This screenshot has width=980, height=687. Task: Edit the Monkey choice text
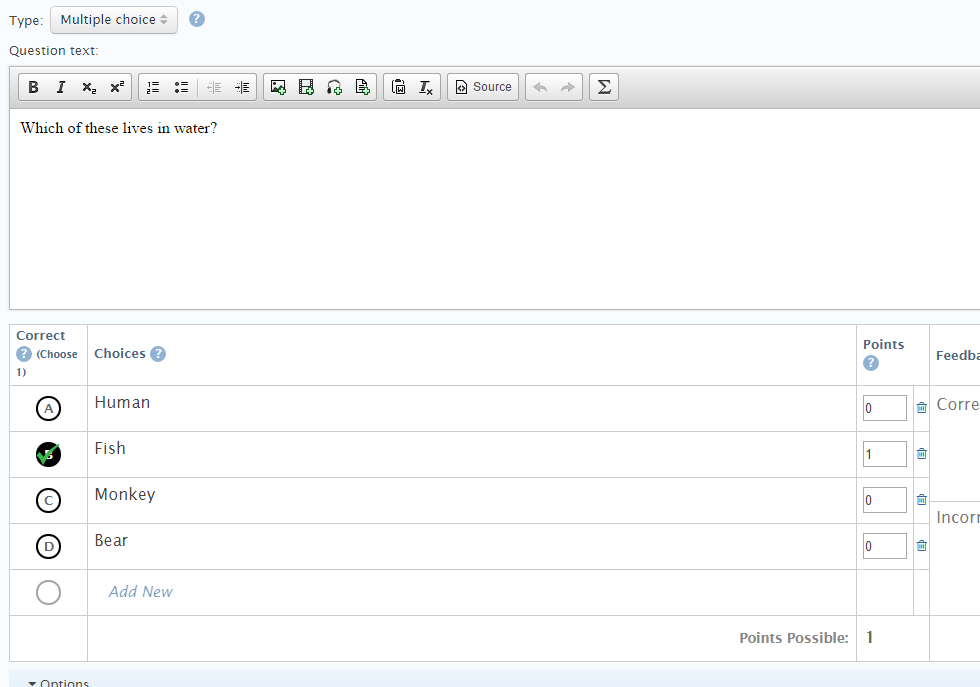point(125,495)
